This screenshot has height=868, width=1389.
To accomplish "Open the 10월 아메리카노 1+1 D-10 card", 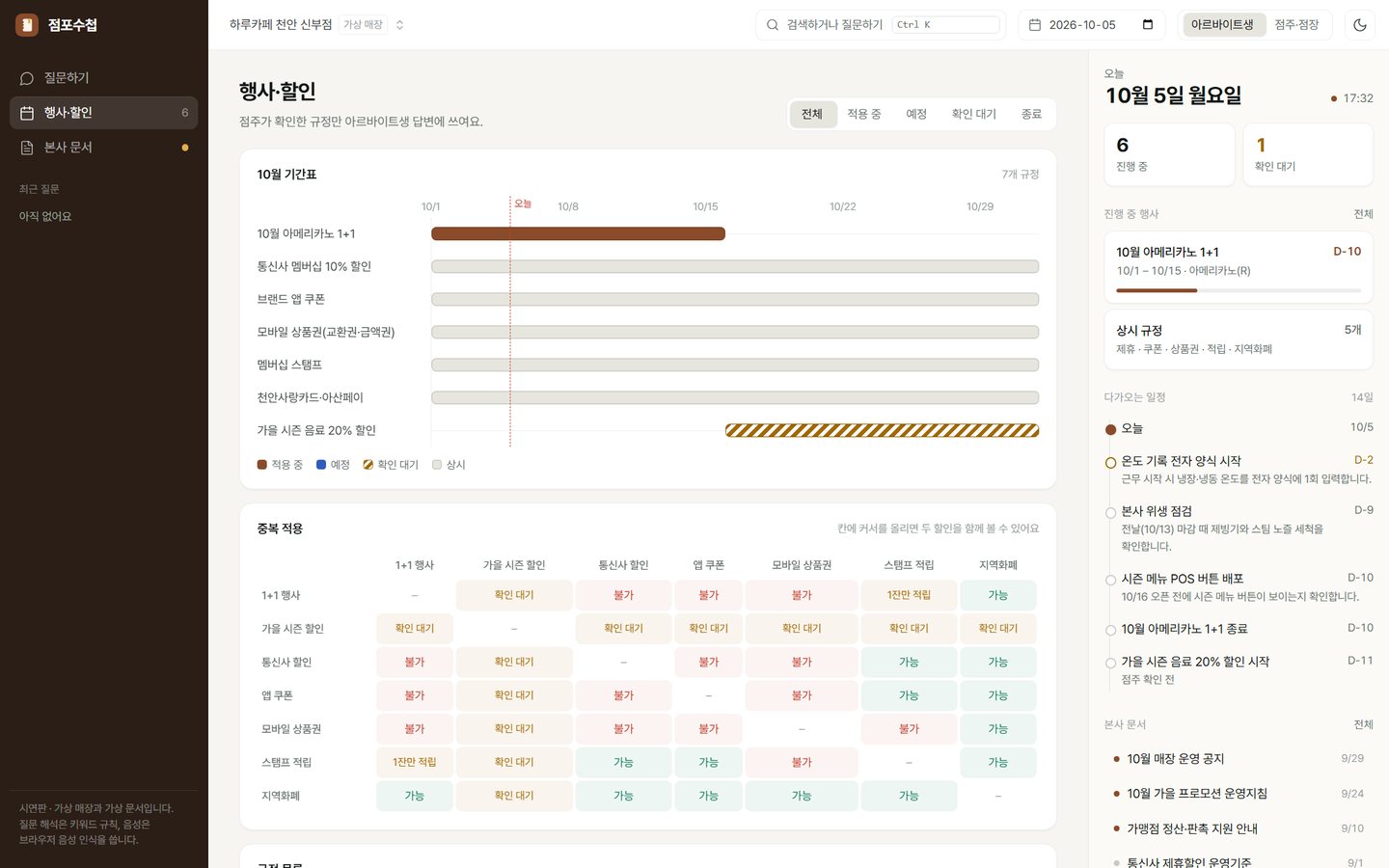I will (x=1239, y=267).
